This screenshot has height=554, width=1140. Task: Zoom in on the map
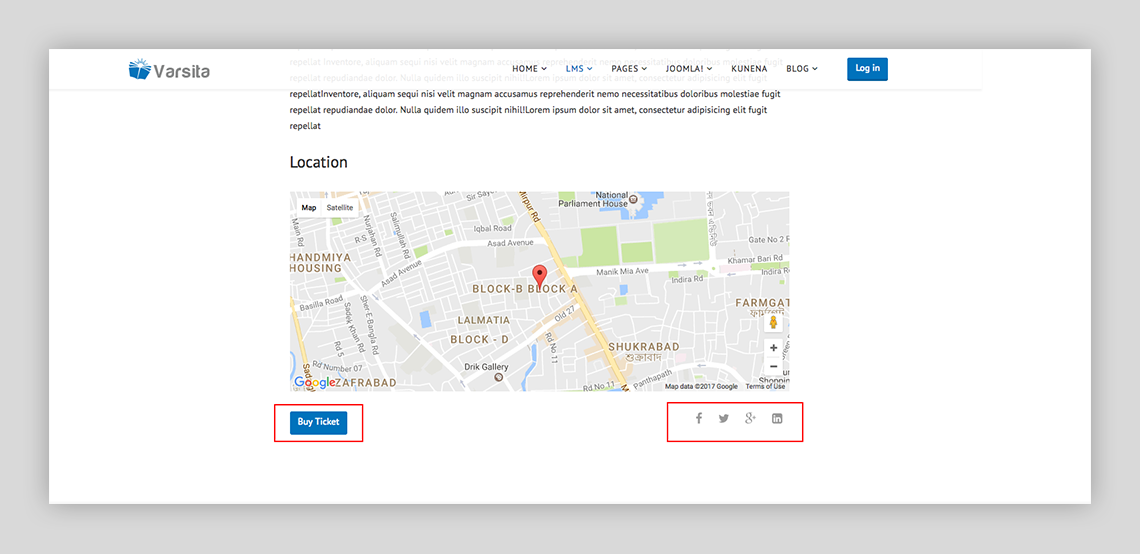[773, 348]
